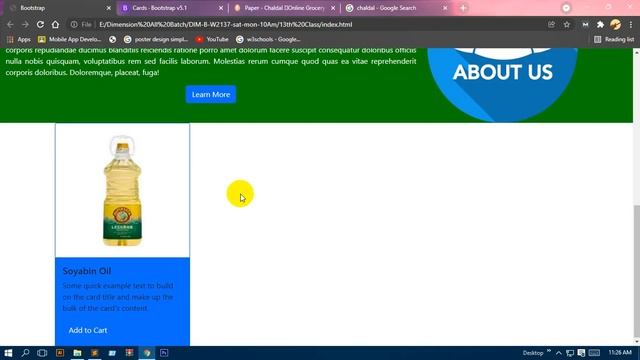The width and height of the screenshot is (640, 360).
Task: Switch to the Bootstrap tab
Action: pos(59,8)
